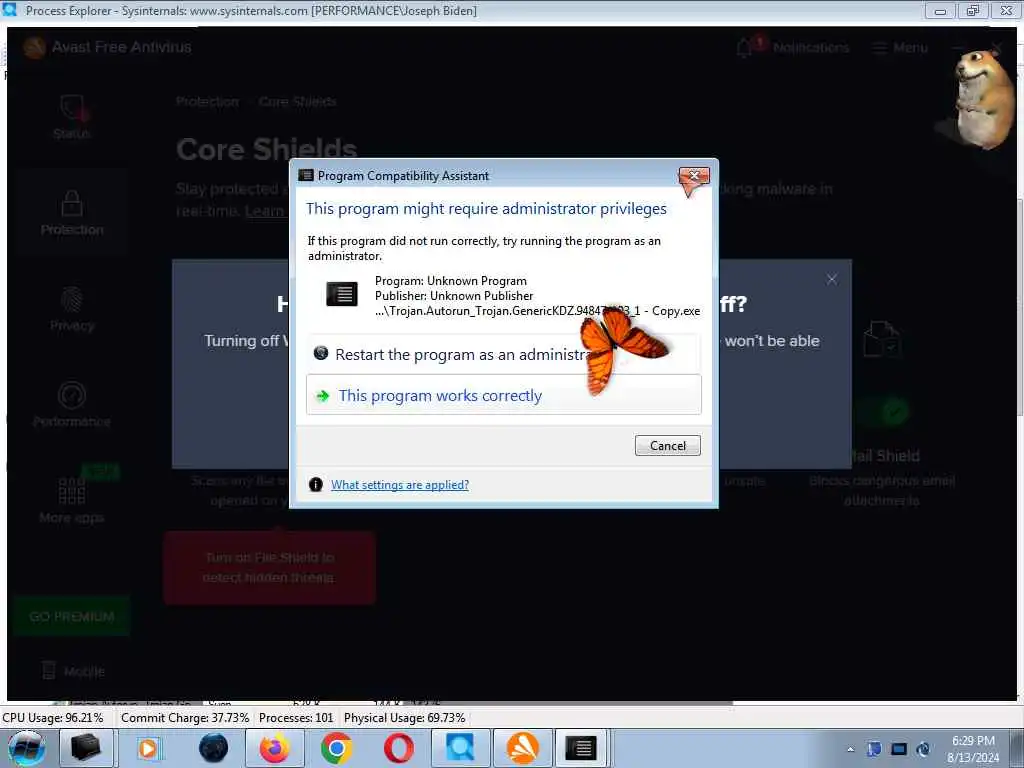1024x768 pixels.
Task: Switch to Process Explorer in taskbar
Action: [x=460, y=748]
